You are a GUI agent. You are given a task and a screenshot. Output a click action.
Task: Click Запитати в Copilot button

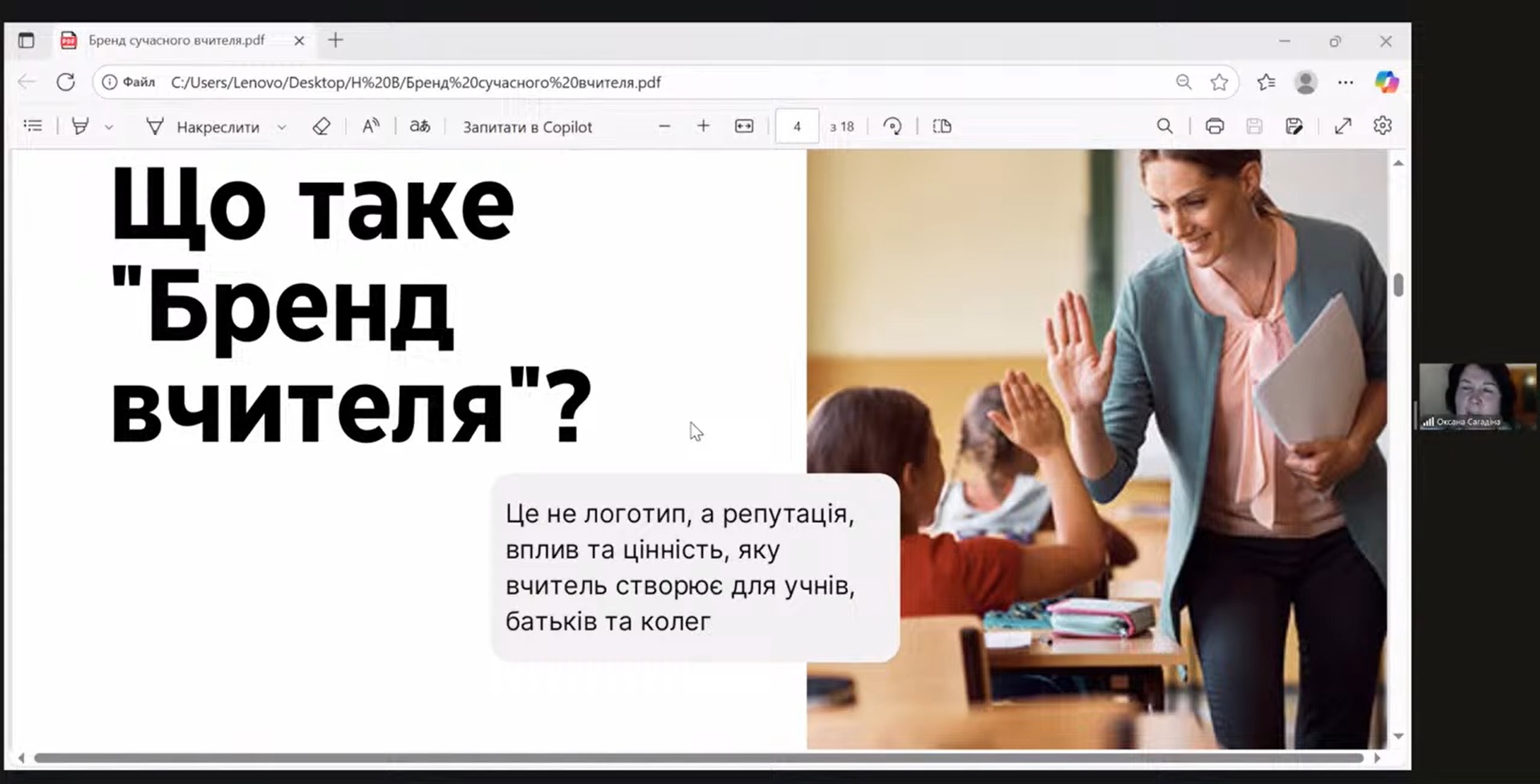[x=527, y=127]
